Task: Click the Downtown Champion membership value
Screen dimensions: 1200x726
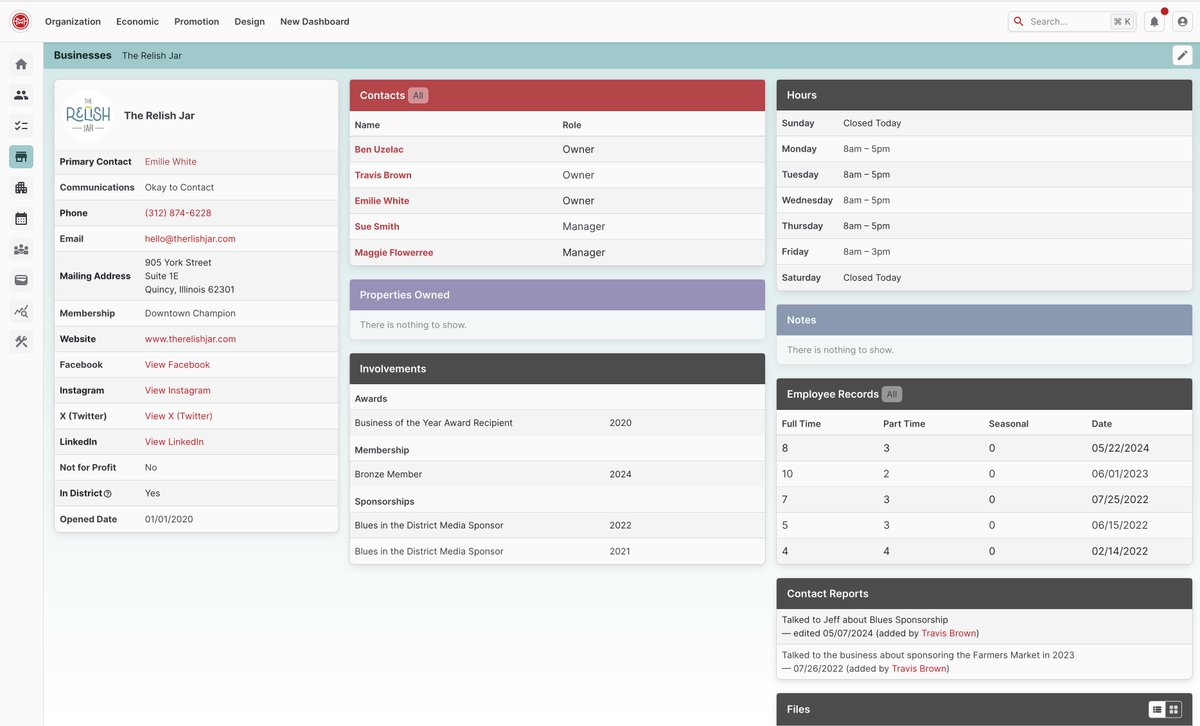Action: pyautogui.click(x=190, y=313)
